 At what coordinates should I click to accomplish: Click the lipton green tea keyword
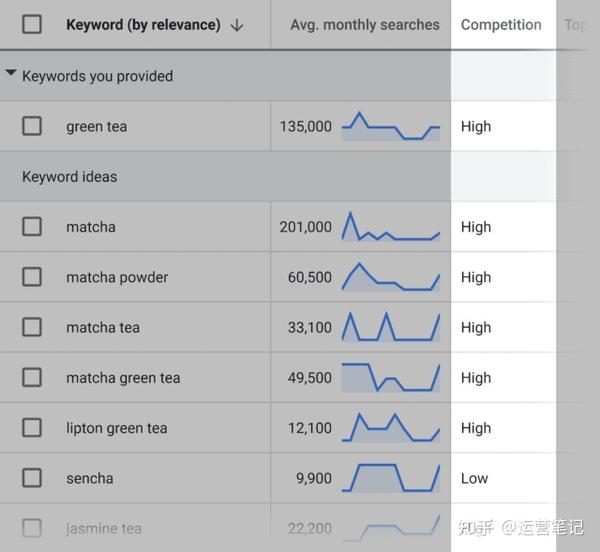pos(116,428)
